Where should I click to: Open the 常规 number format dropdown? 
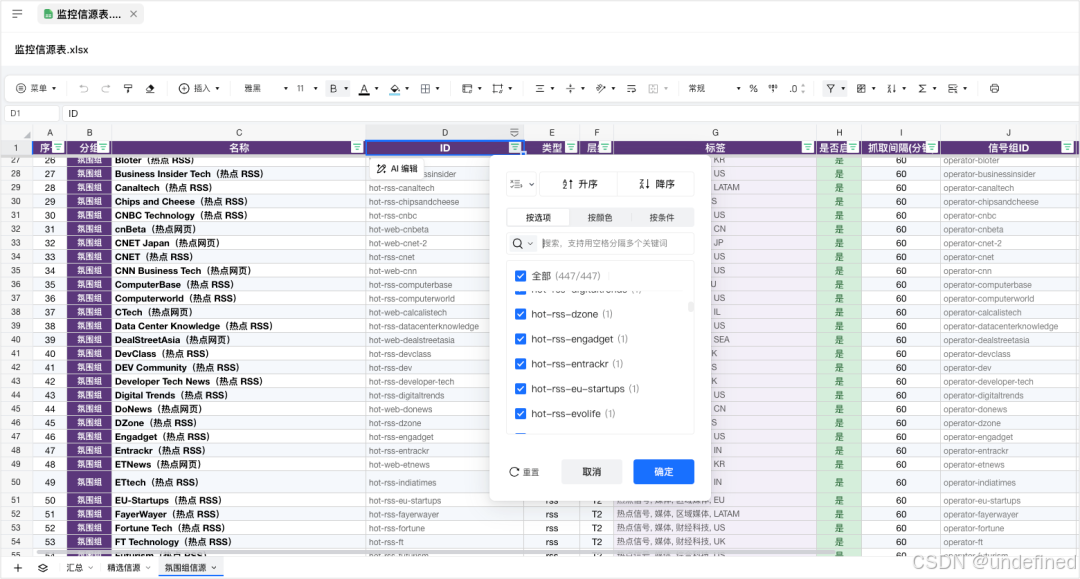tap(714, 88)
